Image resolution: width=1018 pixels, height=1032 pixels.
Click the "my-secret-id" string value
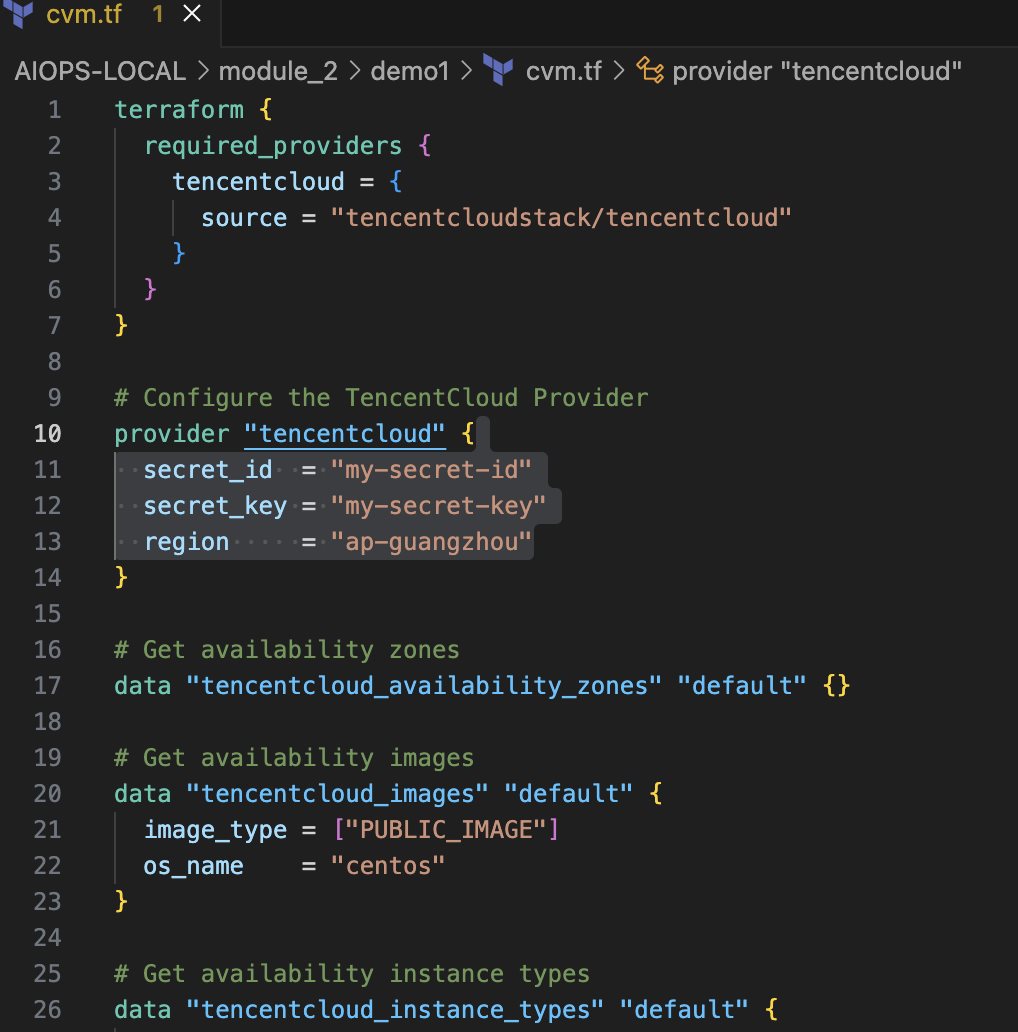pyautogui.click(x=431, y=470)
